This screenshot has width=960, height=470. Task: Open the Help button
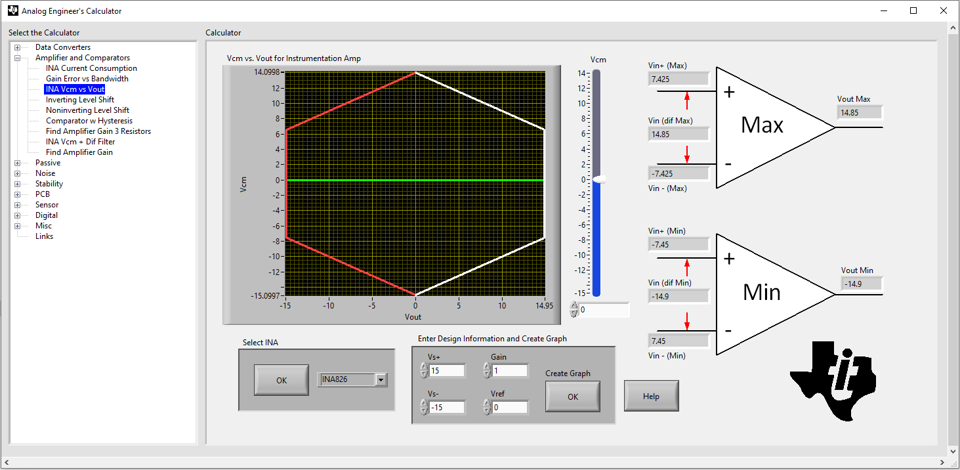point(651,396)
